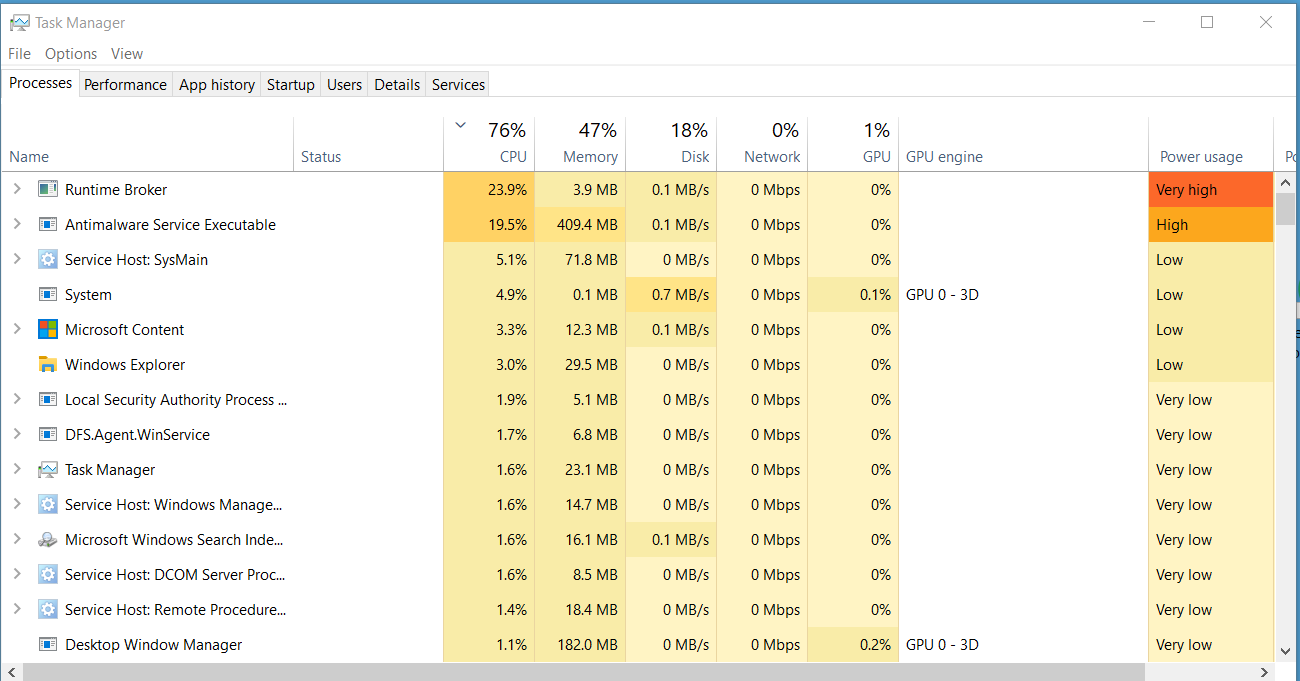The image size is (1300, 681).
Task: Click the Service Host: SysMain gear icon
Action: point(48,259)
